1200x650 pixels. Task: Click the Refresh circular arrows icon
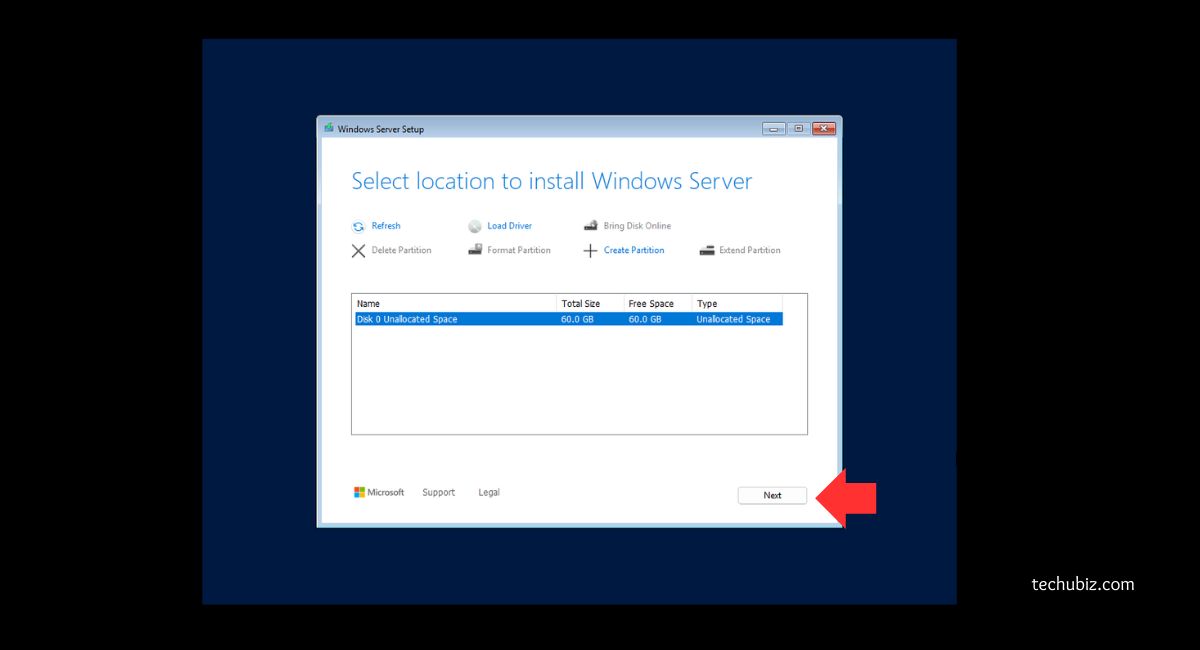pyautogui.click(x=358, y=227)
